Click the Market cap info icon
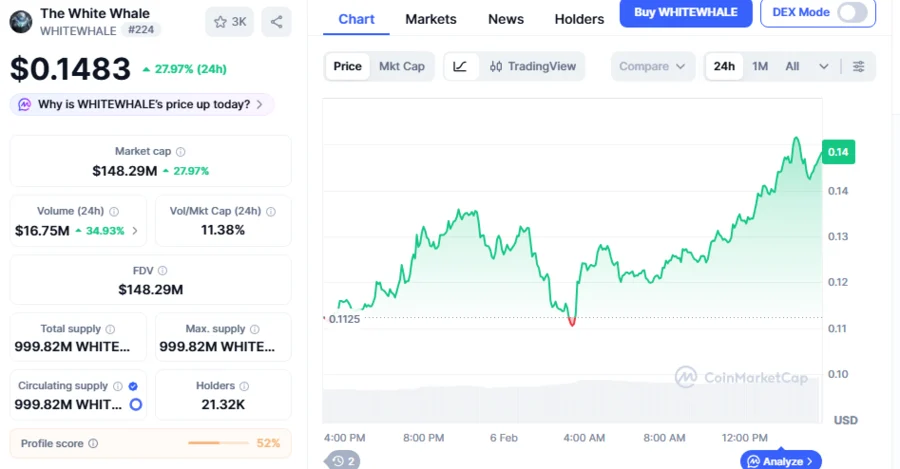The width and height of the screenshot is (900, 469). click(181, 152)
